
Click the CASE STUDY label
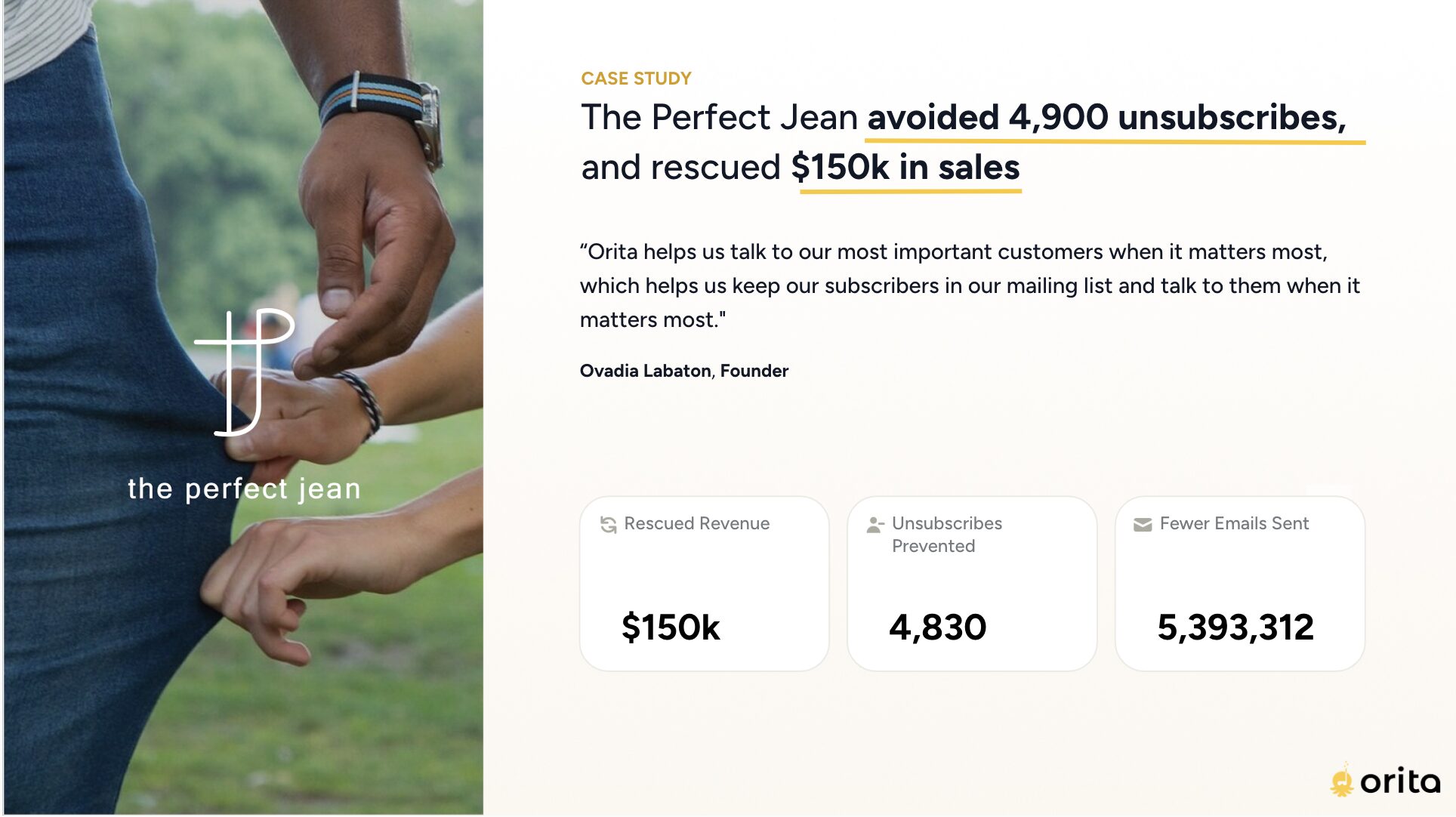636,79
